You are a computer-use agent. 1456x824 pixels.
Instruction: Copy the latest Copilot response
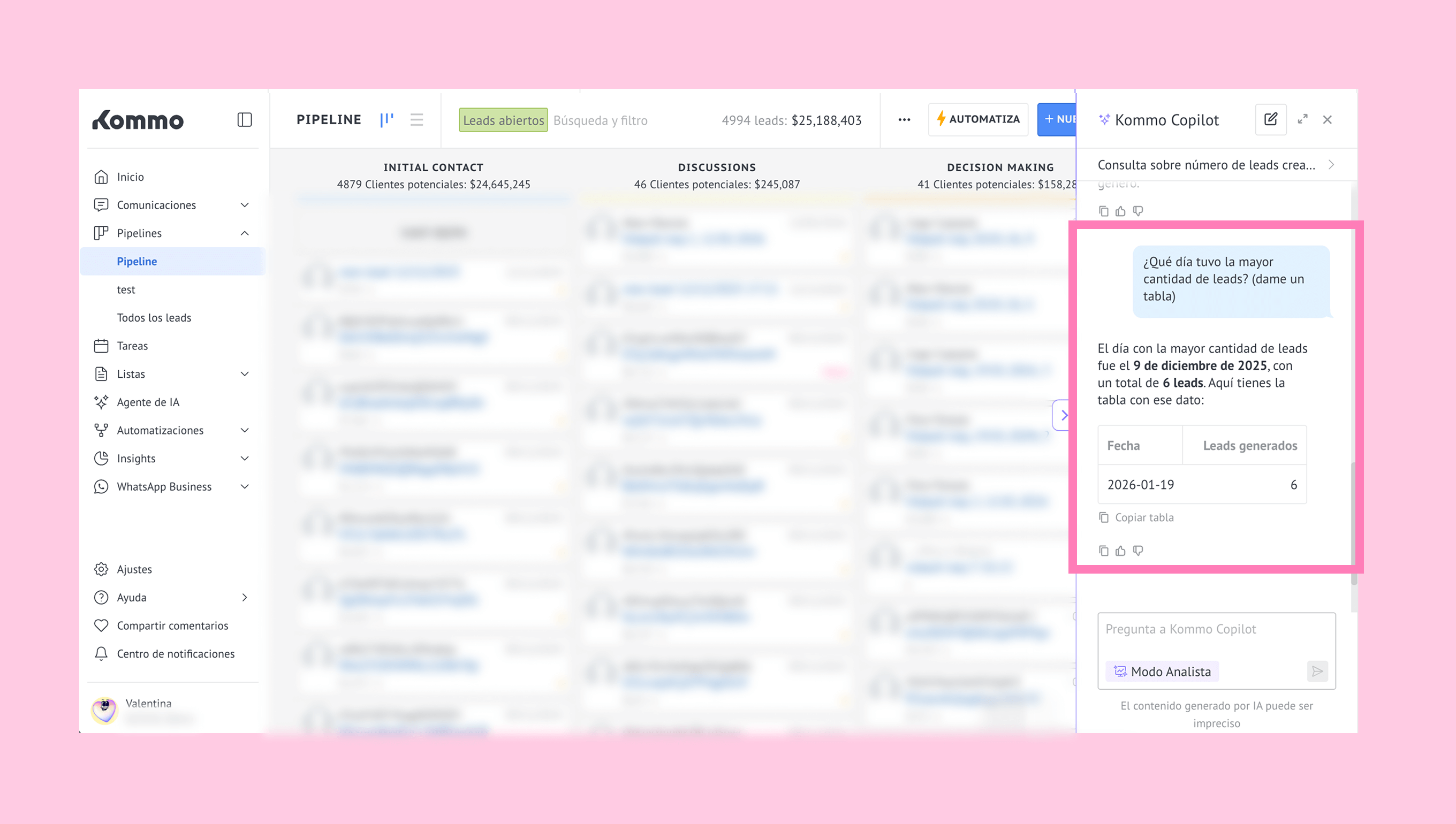(1103, 551)
